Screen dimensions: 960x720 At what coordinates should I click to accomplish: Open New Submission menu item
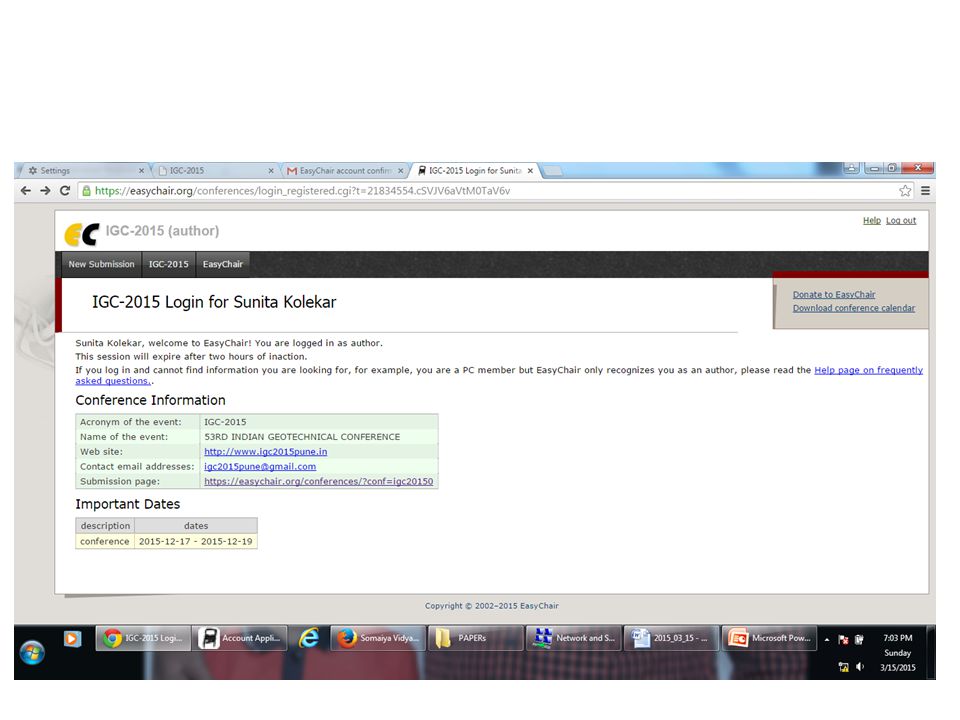pos(102,264)
